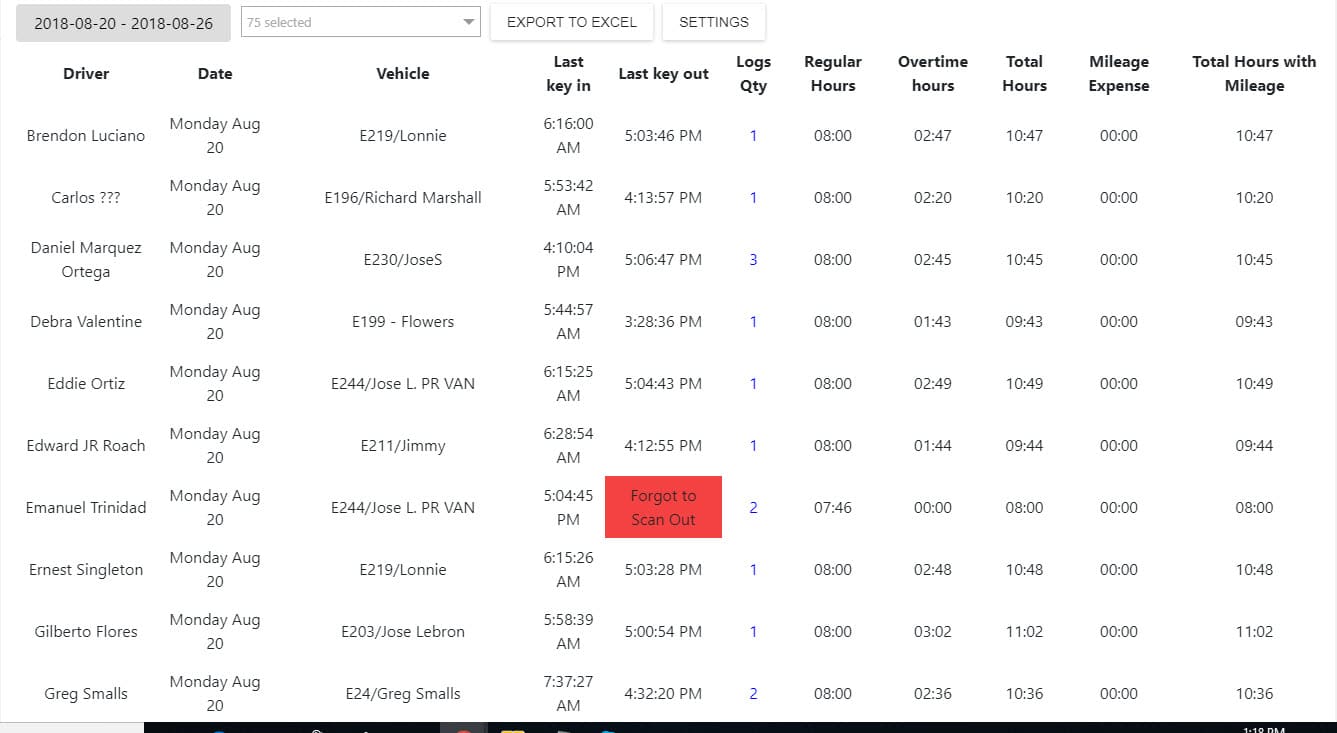This screenshot has height=733, width=1337.
Task: Click Greg Smalls' logs count link
Action: pos(753,694)
